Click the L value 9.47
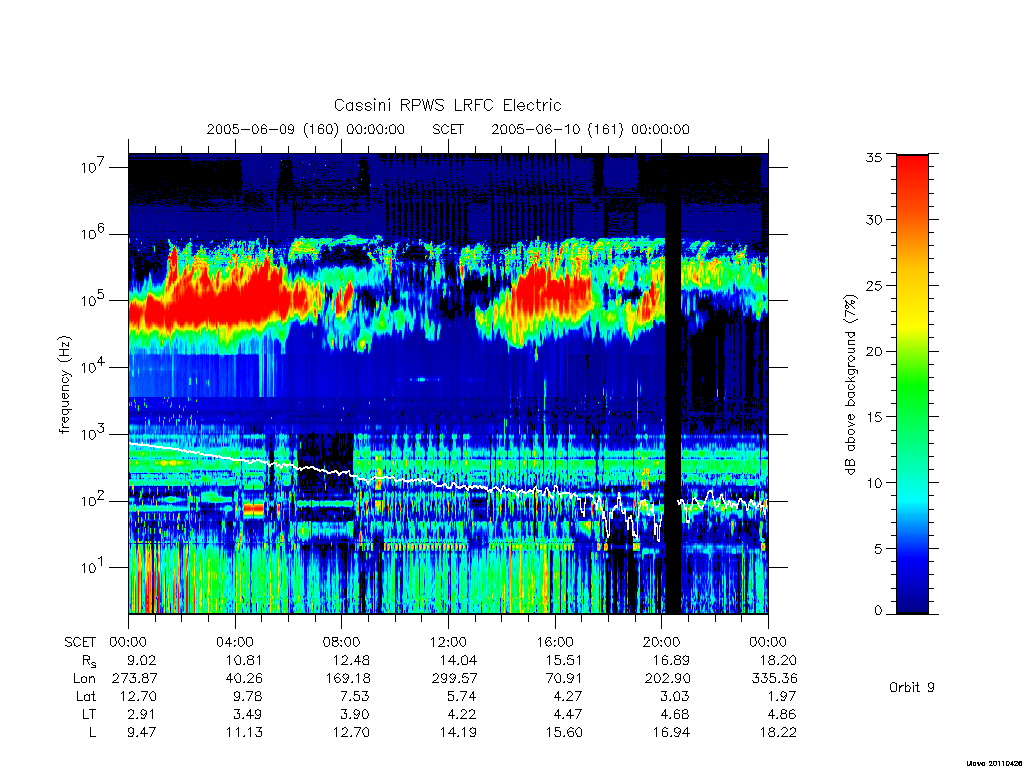1024x768 pixels. (142, 732)
